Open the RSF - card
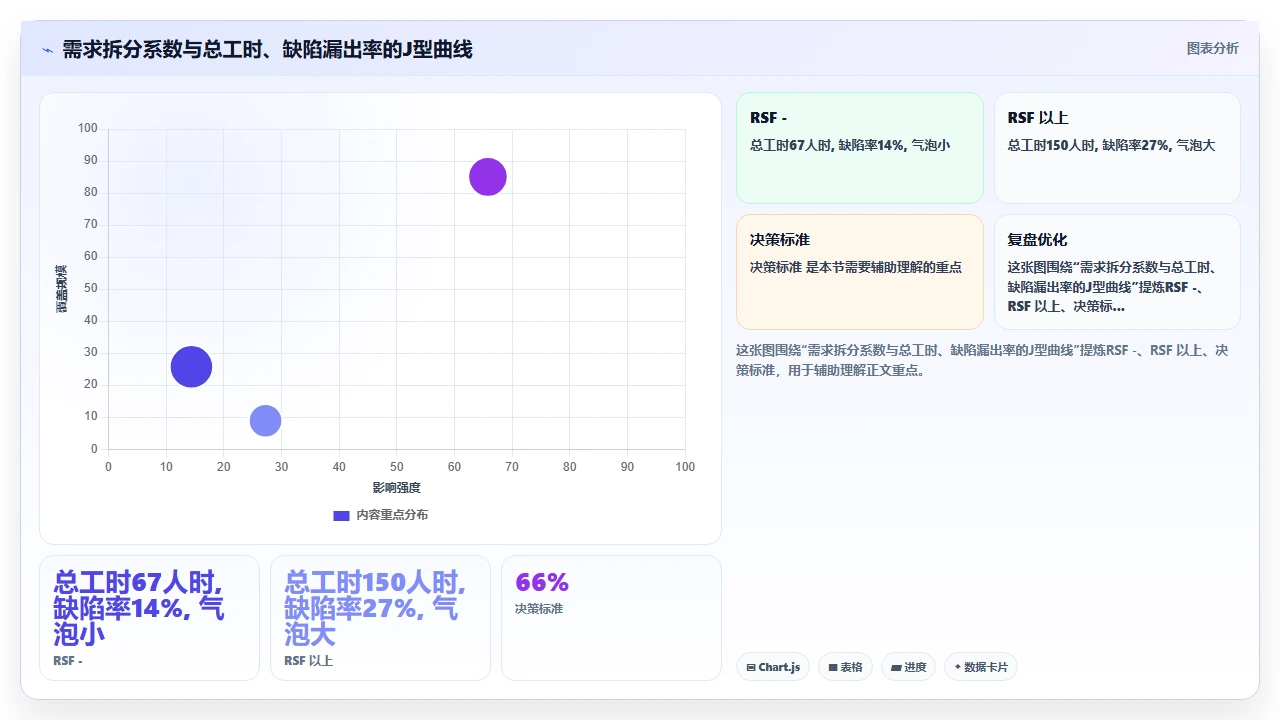 click(x=860, y=148)
